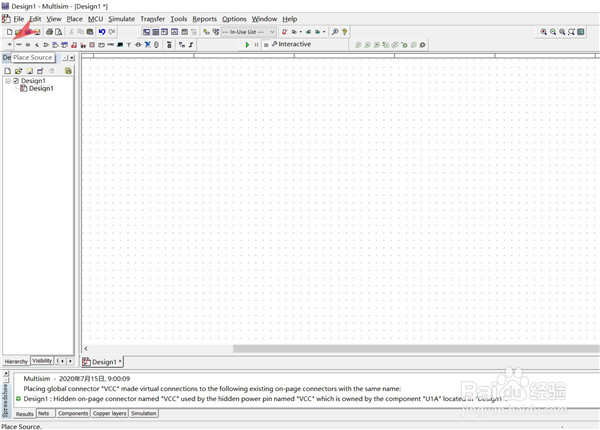Switch to the Visibility tab
The width and height of the screenshot is (600, 430).
42,360
